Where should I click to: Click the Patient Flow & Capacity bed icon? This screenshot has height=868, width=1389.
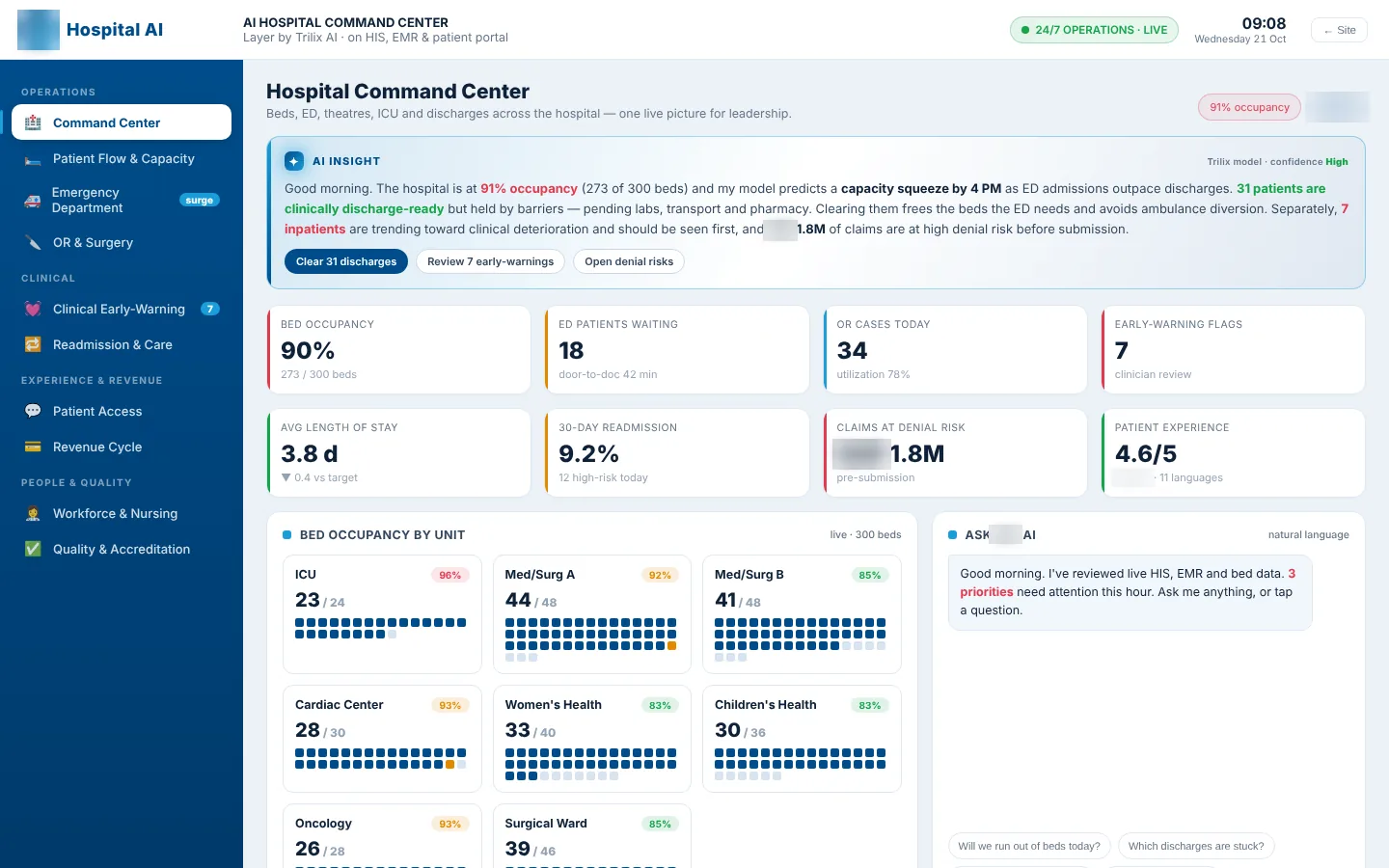(x=33, y=159)
